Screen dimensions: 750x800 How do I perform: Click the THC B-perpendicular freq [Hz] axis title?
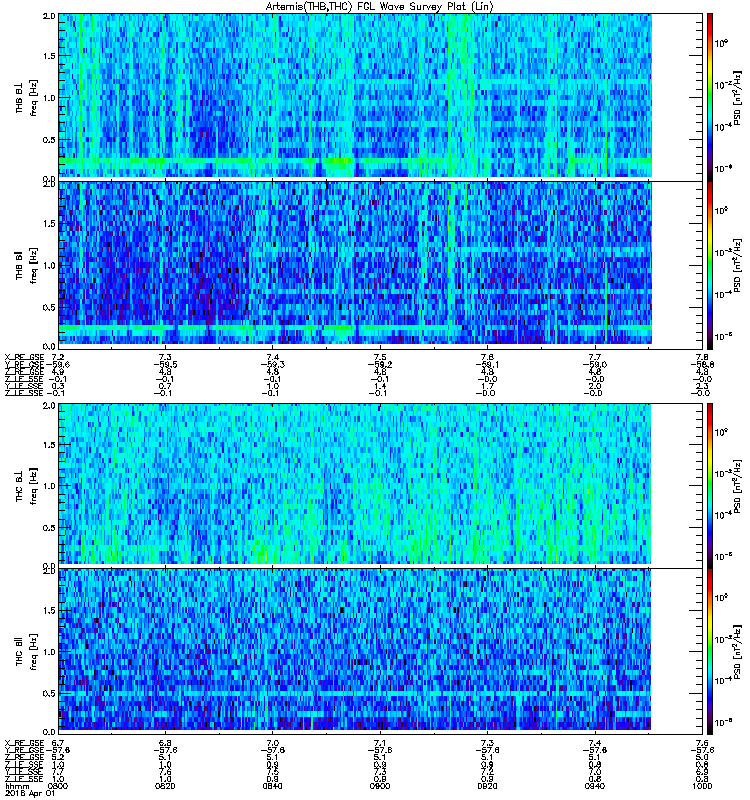pos(34,486)
